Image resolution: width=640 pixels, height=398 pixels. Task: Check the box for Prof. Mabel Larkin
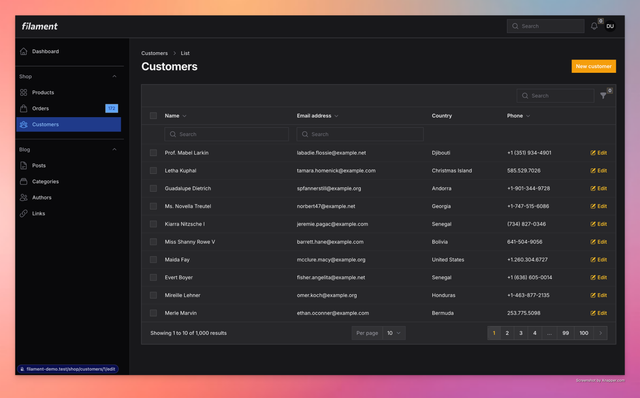click(153, 153)
